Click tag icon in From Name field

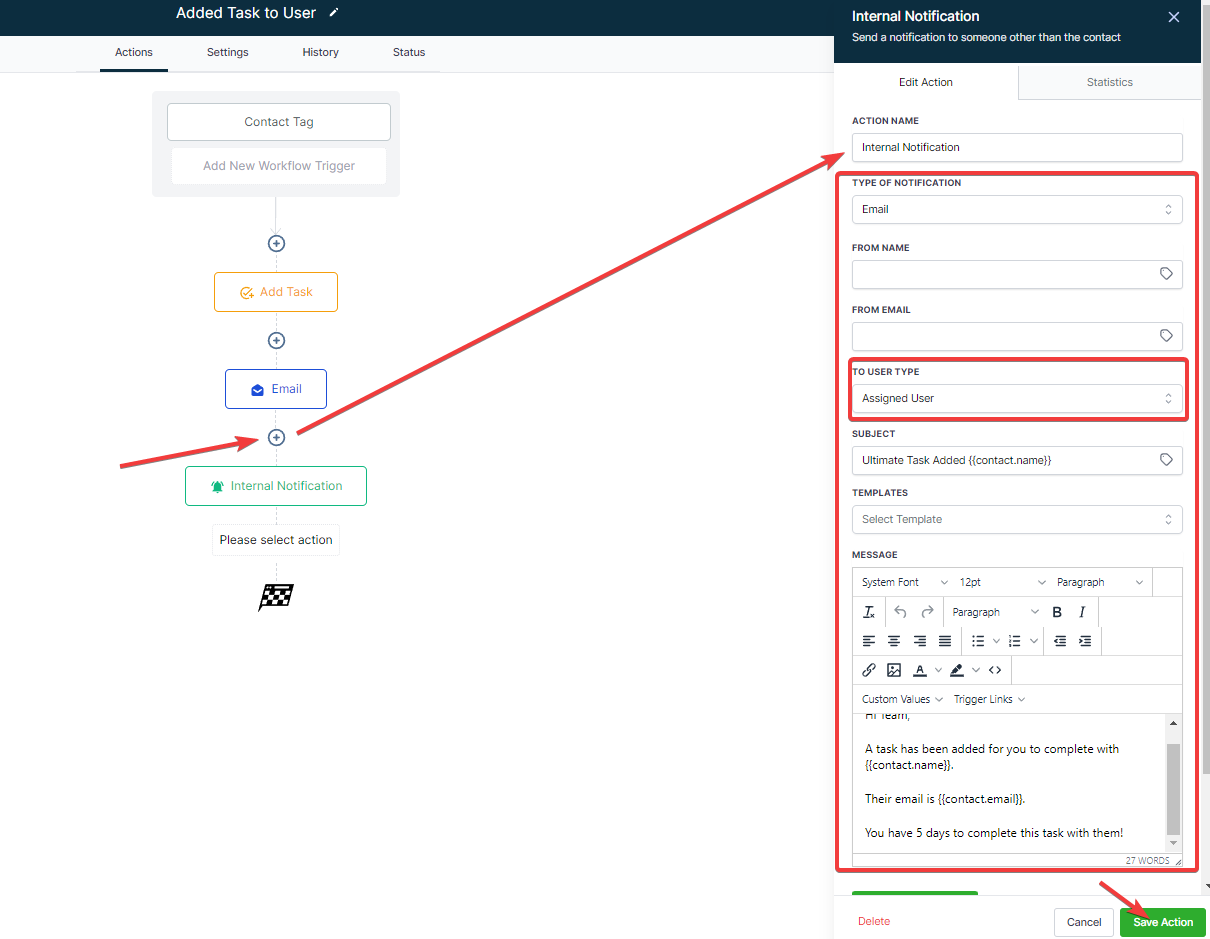coord(1166,273)
